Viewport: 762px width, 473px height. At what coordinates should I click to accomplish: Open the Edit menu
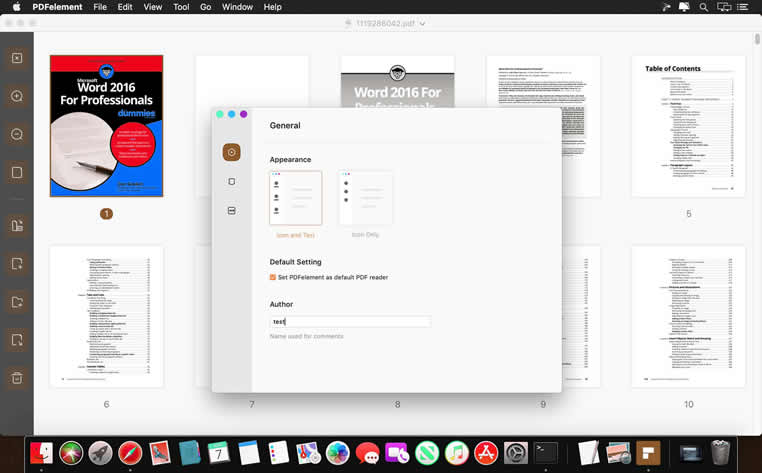click(125, 7)
